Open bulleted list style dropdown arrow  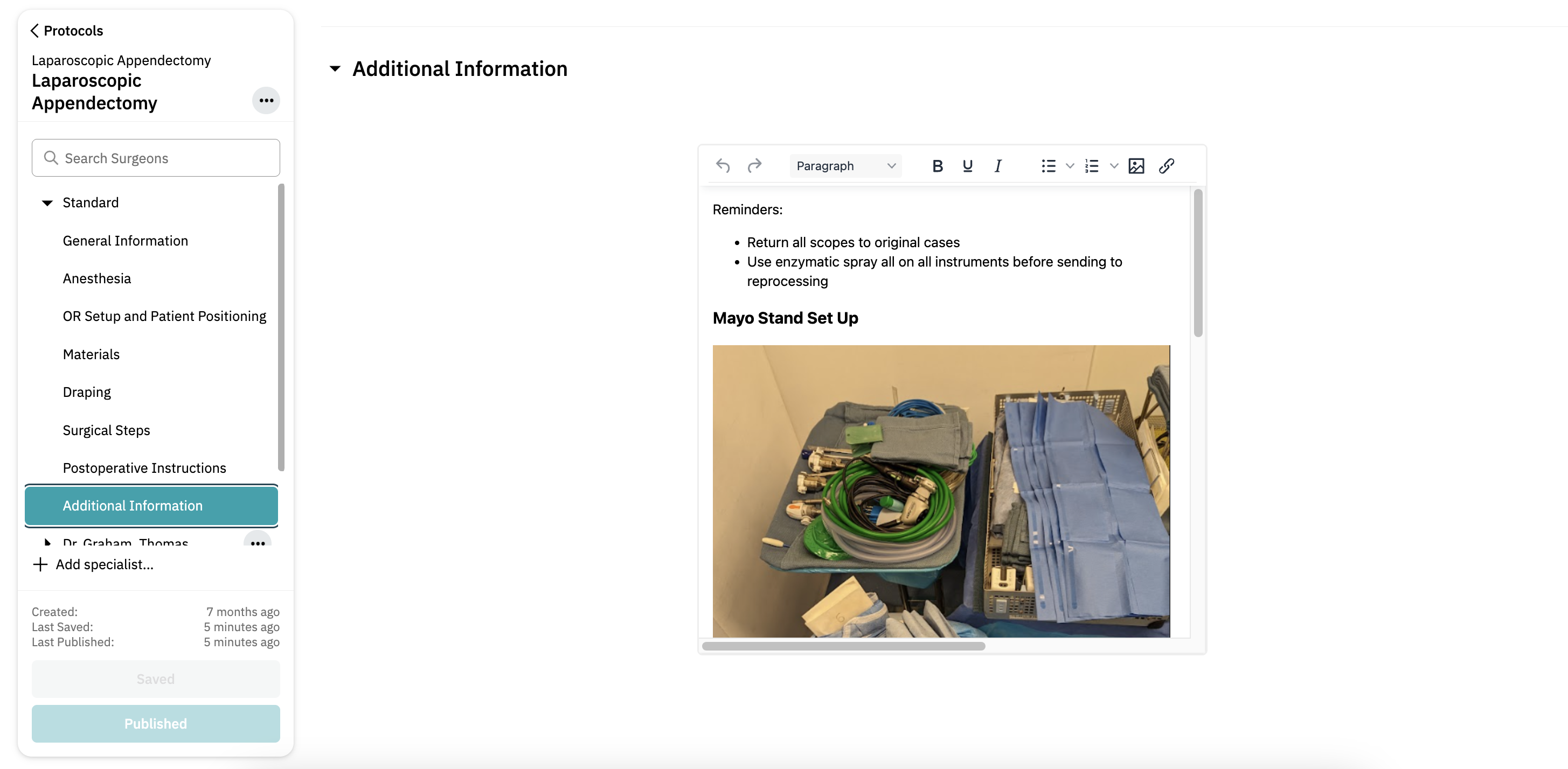1070,165
